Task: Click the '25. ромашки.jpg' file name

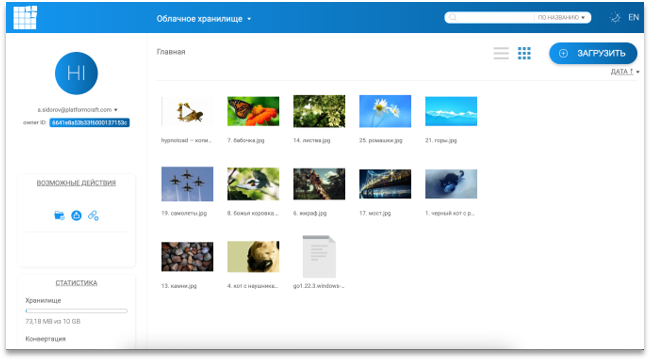Action: pyautogui.click(x=381, y=140)
